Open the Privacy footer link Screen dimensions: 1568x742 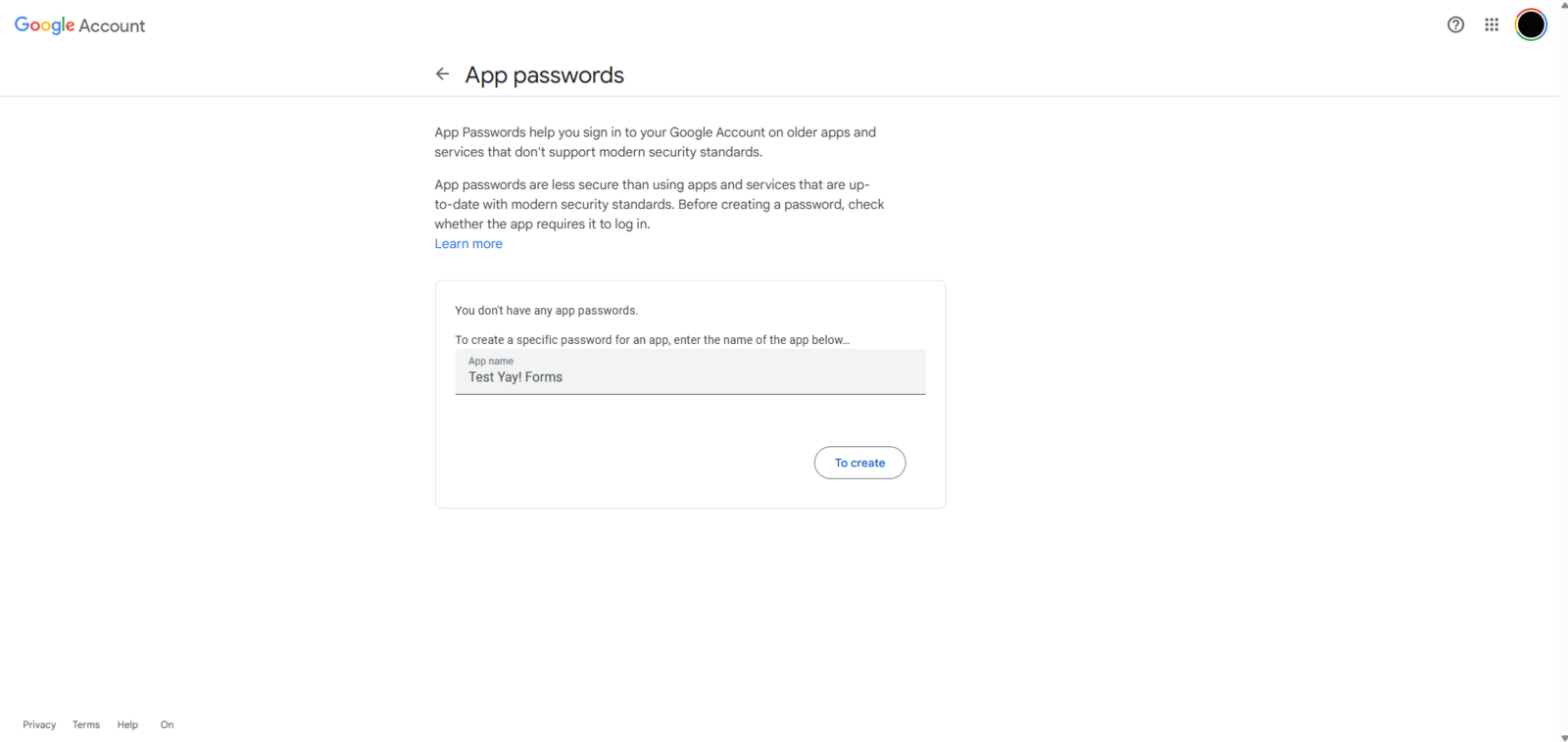coord(39,725)
